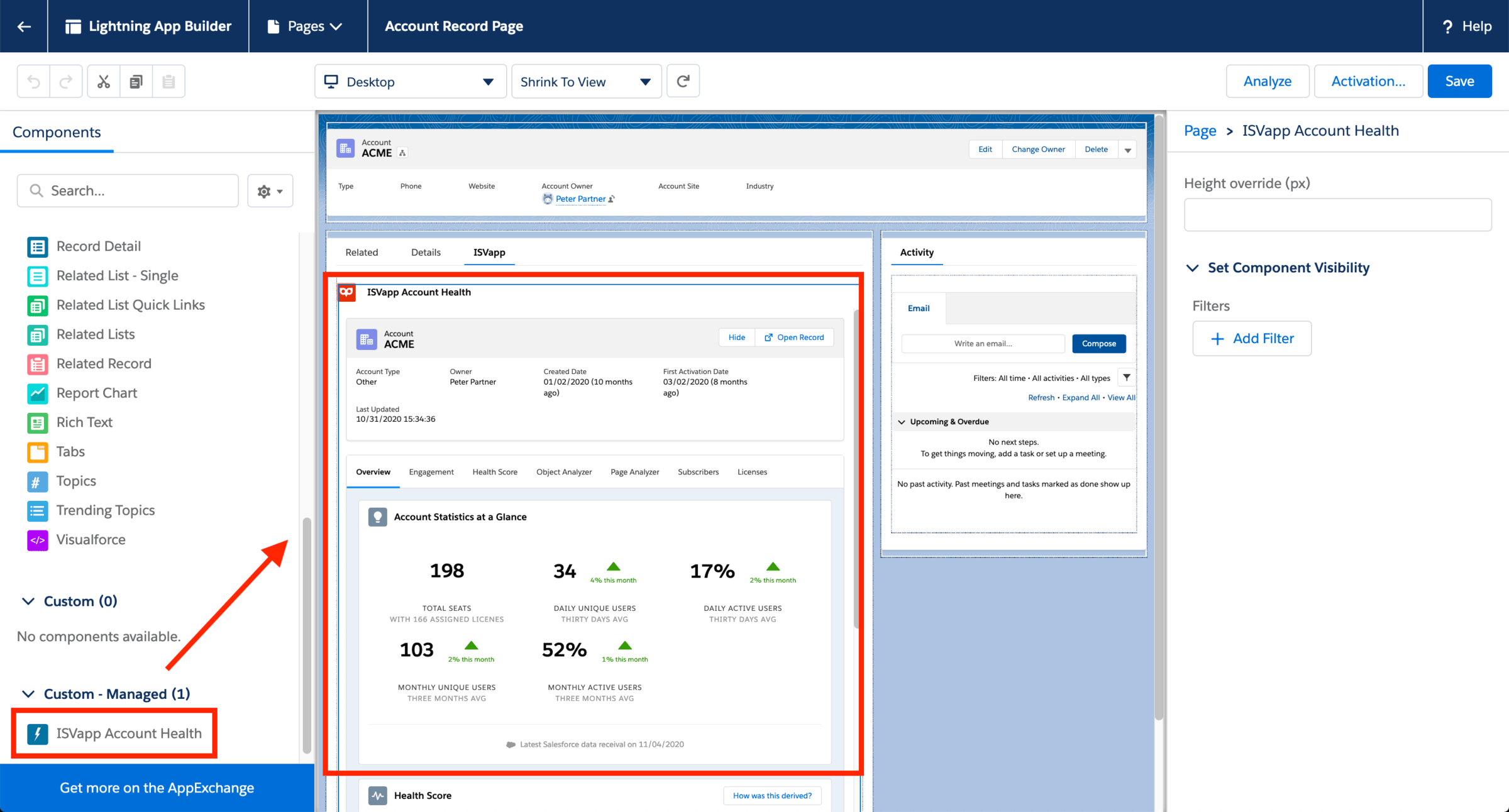
Task: Select the Email tab in Activity
Action: click(x=919, y=308)
